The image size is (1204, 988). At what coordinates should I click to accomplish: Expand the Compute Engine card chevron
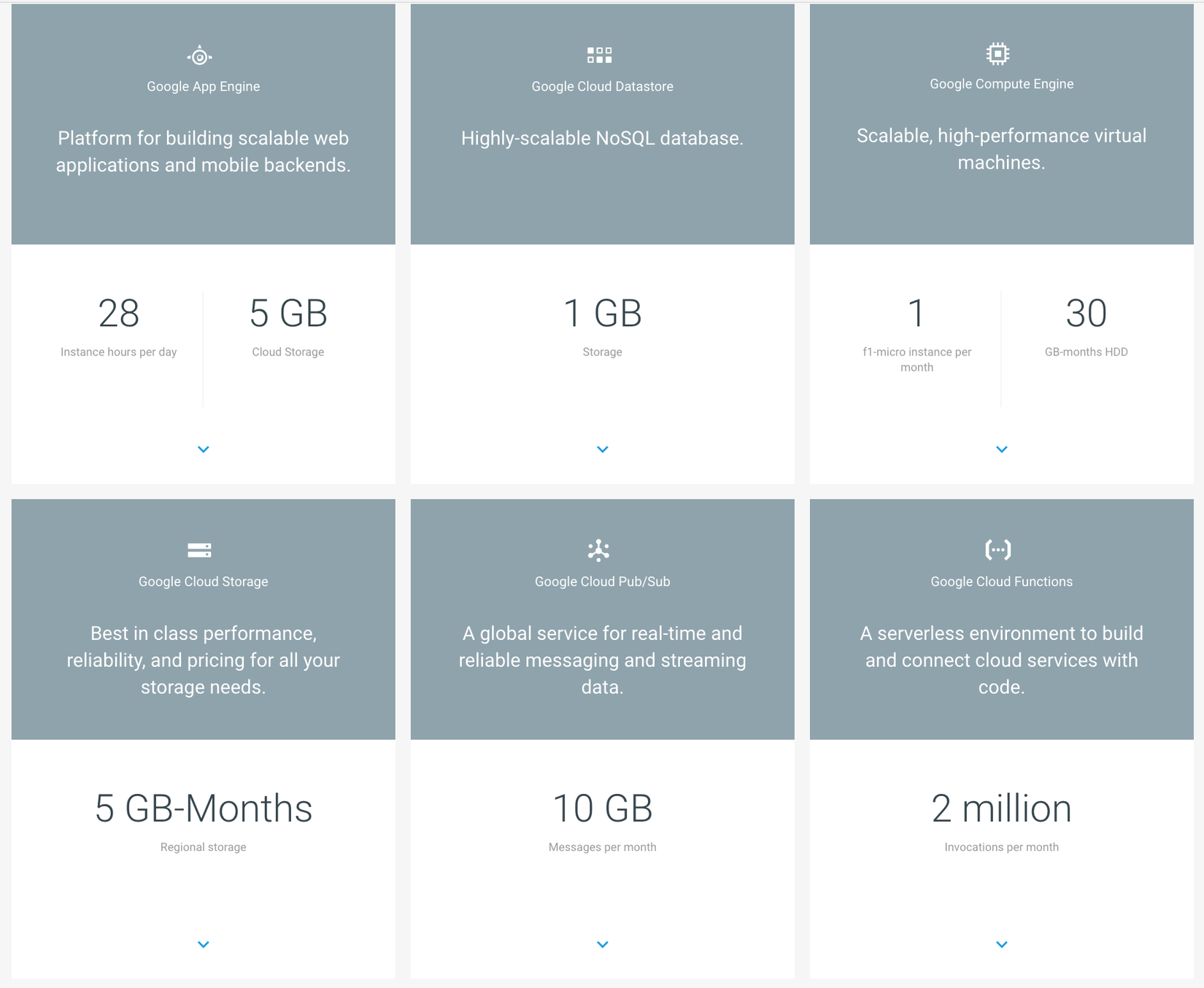click(1002, 449)
